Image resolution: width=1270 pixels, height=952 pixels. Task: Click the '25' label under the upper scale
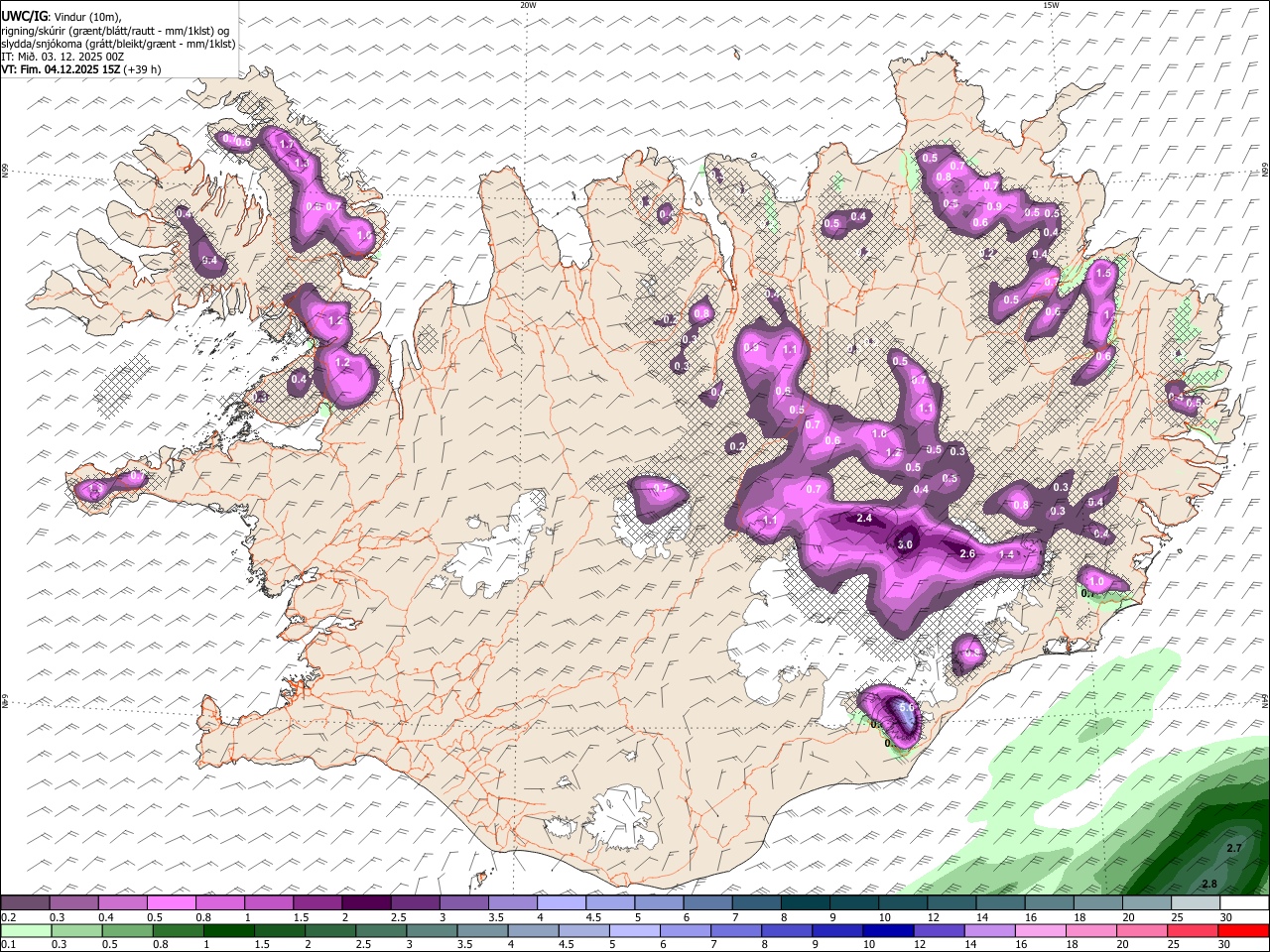pyautogui.click(x=1177, y=918)
